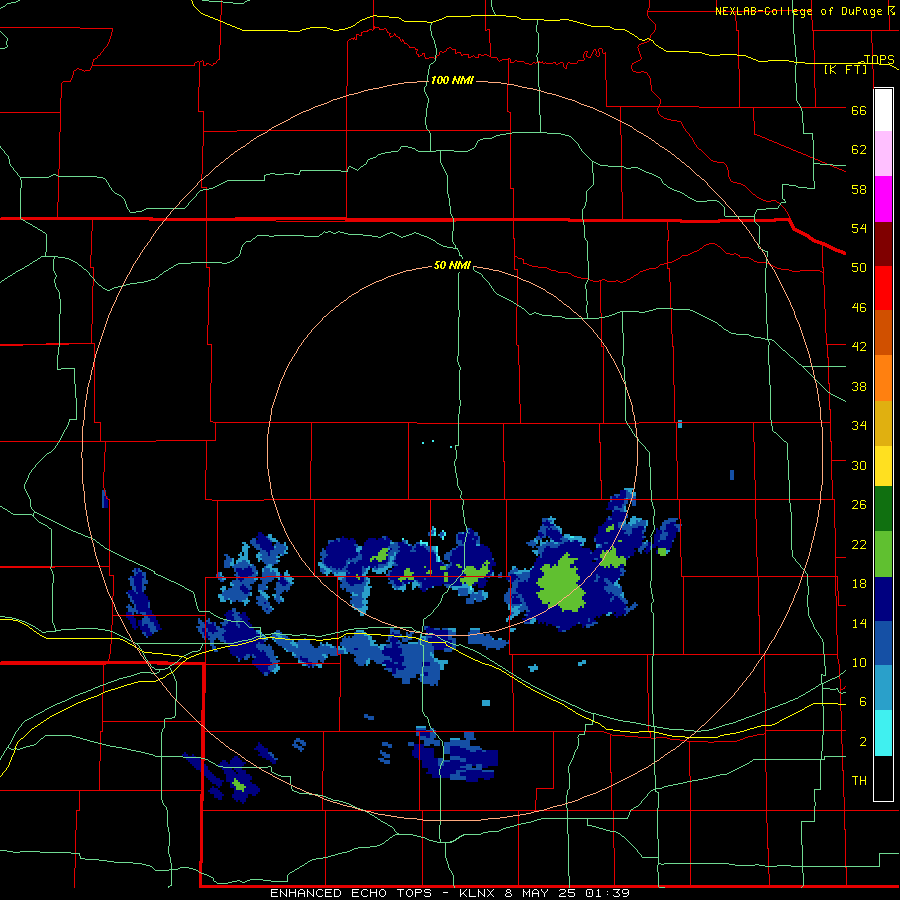Click the "2" legend value
The width and height of the screenshot is (900, 900).
point(862,742)
